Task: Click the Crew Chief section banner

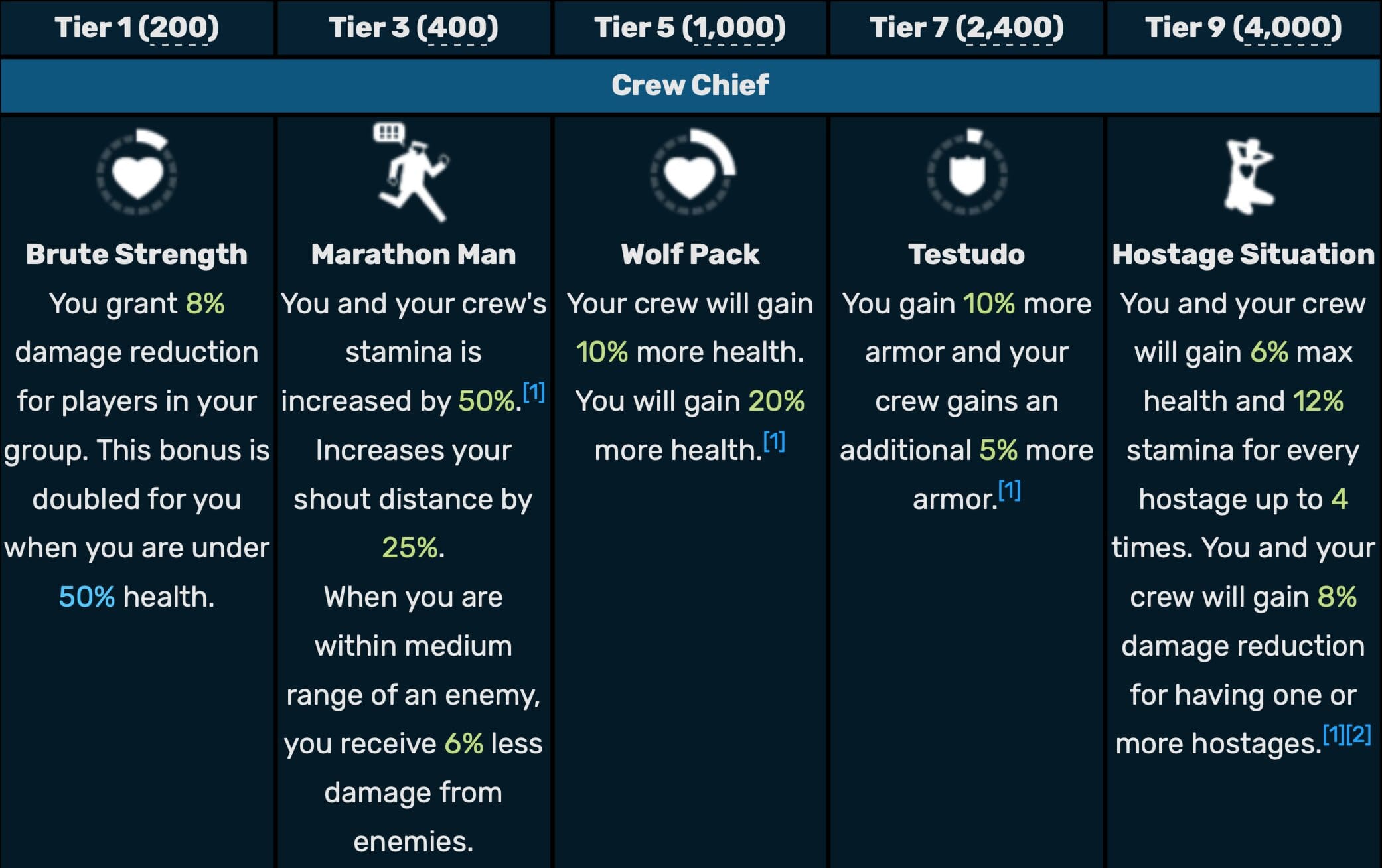Action: point(690,85)
